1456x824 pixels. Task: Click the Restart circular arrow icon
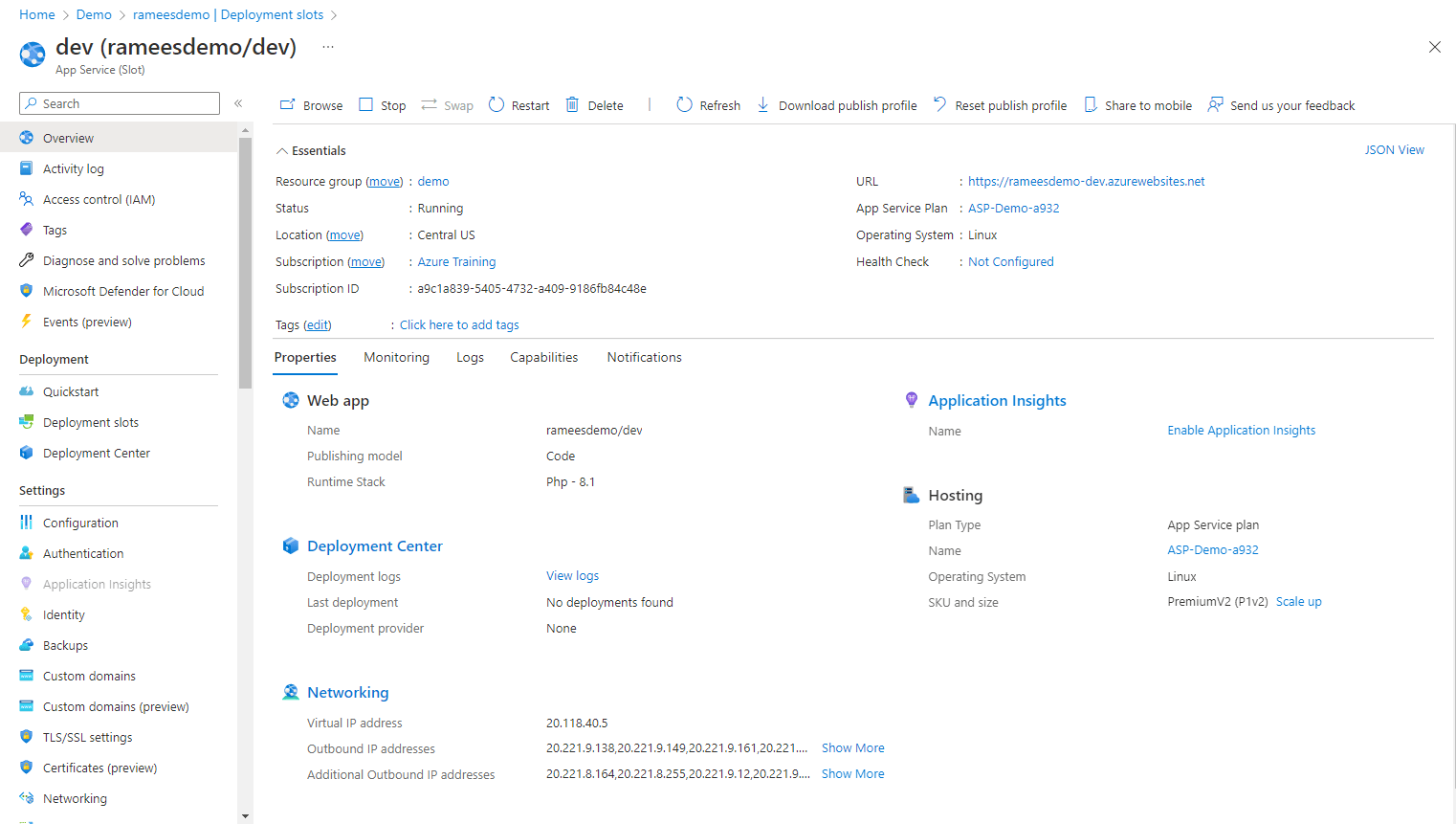click(496, 104)
